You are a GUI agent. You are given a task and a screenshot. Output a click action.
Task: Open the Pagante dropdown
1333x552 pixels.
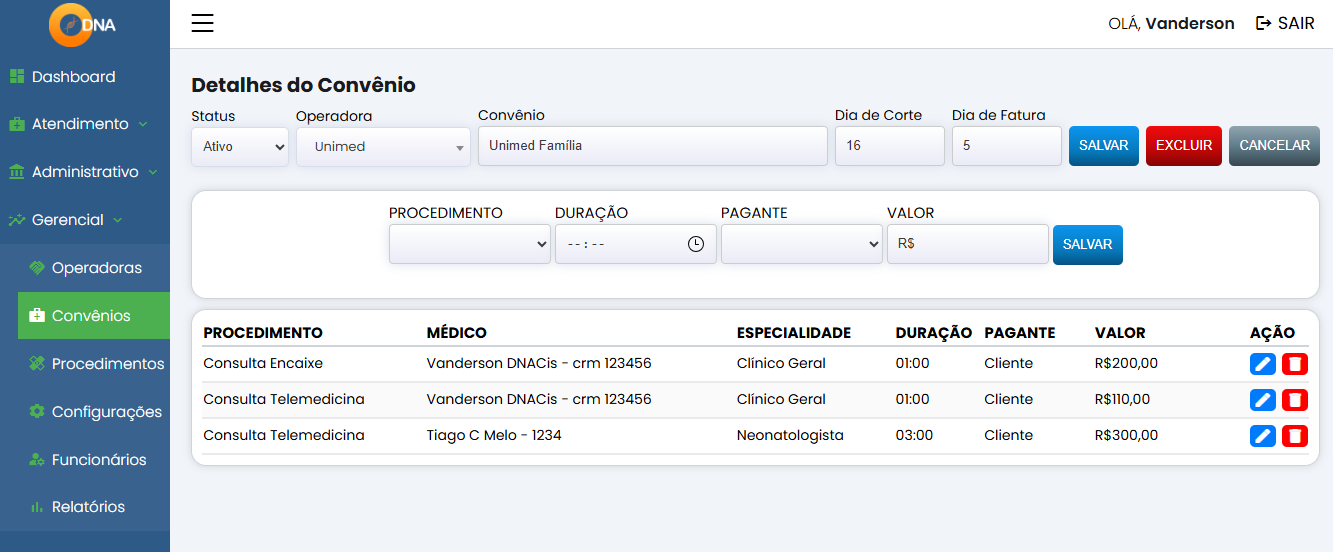[x=801, y=244]
